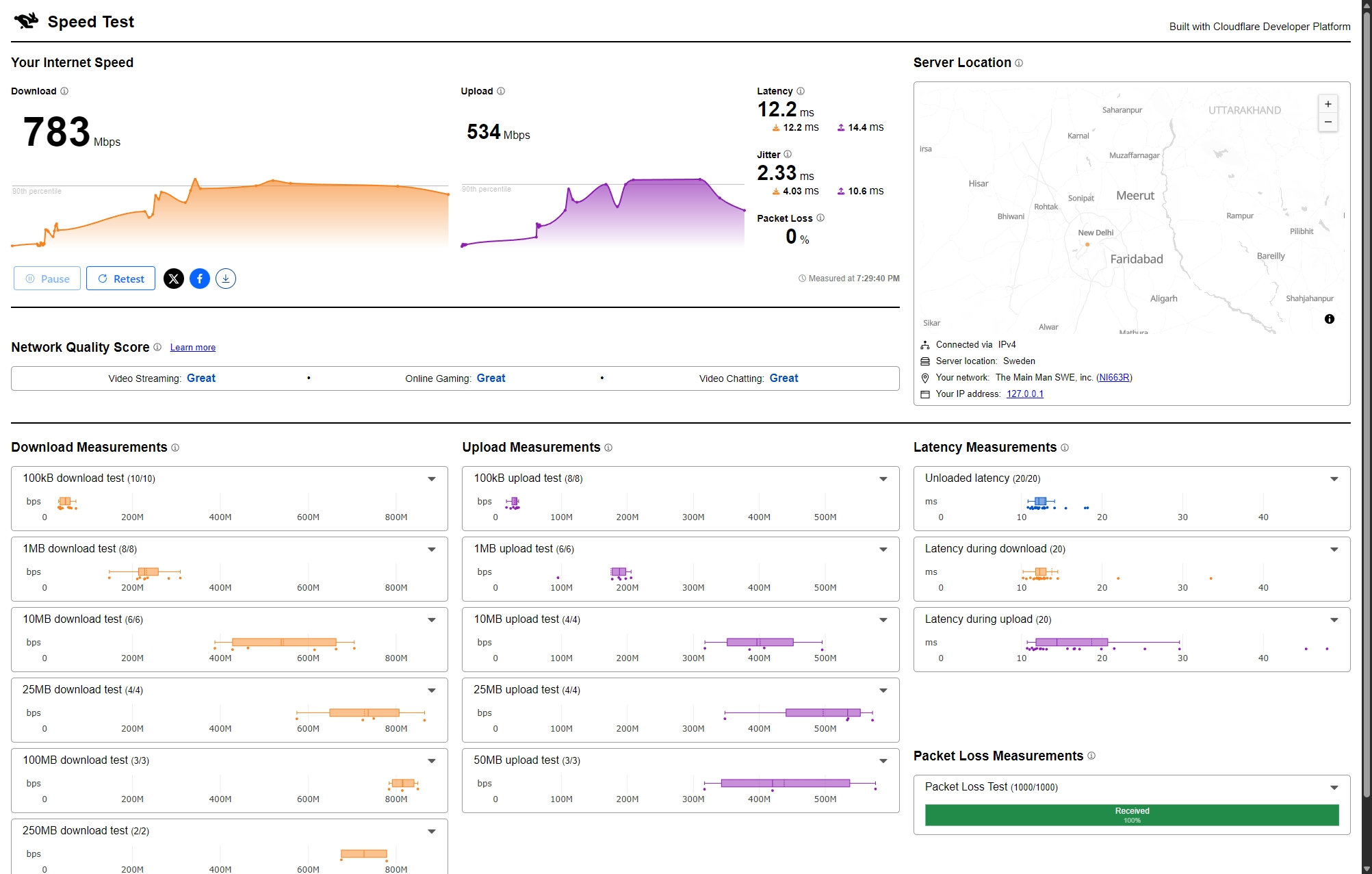Click the Download info icon
Screen dimensions: 1372x874
64,91
